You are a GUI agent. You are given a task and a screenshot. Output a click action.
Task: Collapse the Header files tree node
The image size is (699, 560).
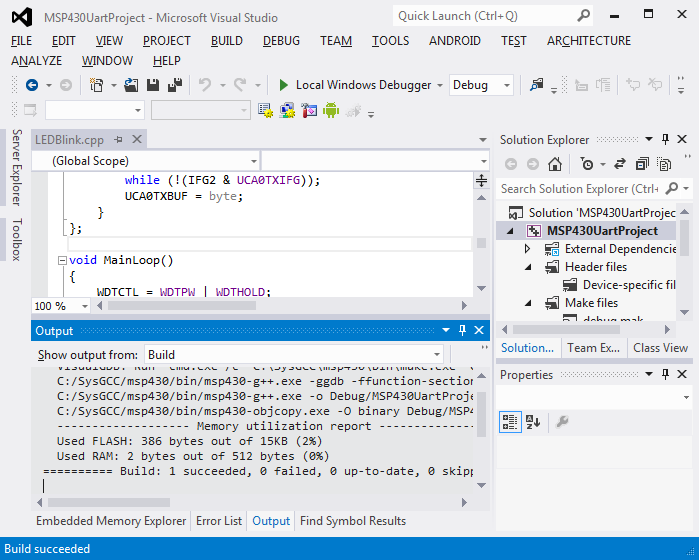point(528,267)
